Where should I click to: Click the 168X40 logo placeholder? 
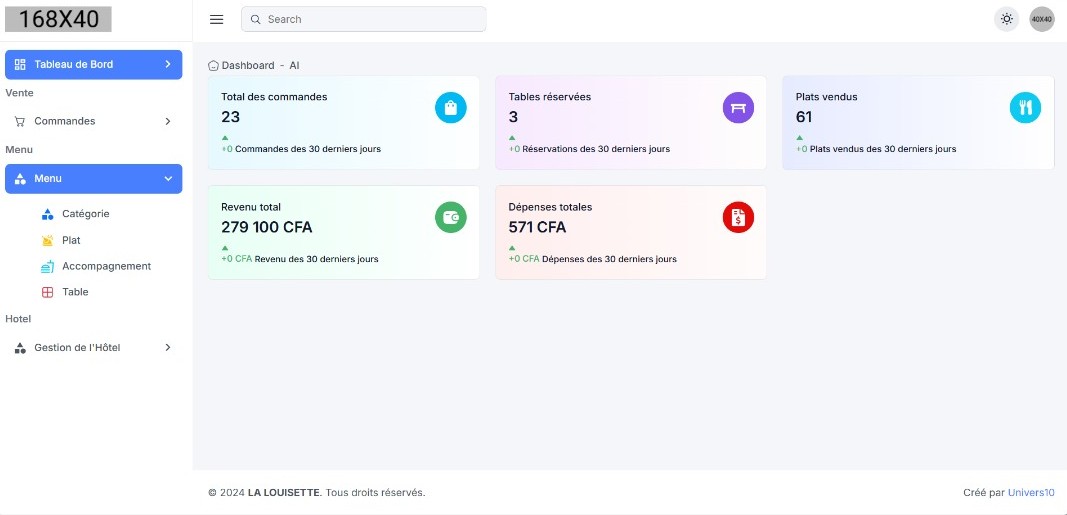(x=59, y=19)
